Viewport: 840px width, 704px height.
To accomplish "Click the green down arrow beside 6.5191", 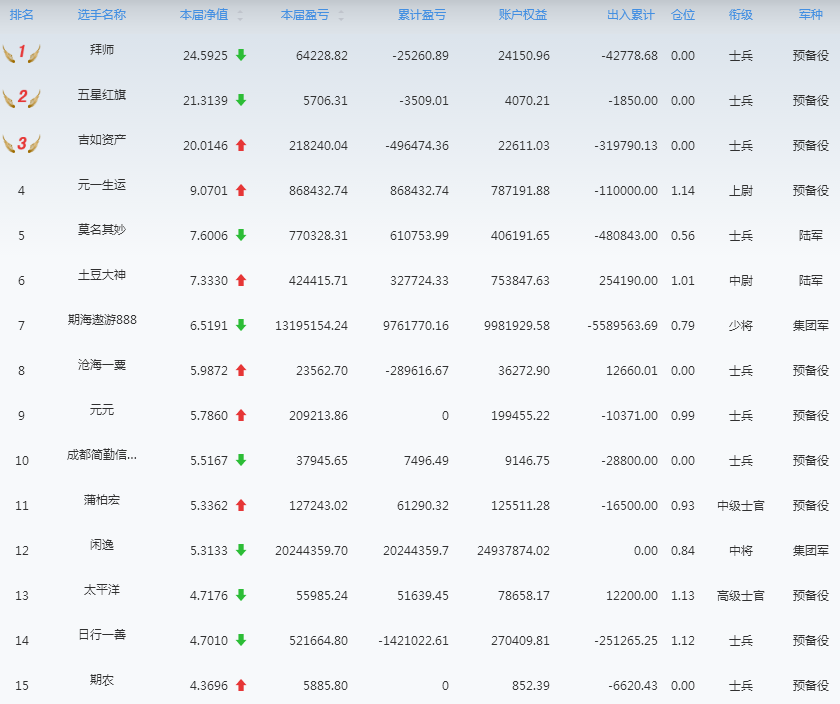I will [241, 325].
